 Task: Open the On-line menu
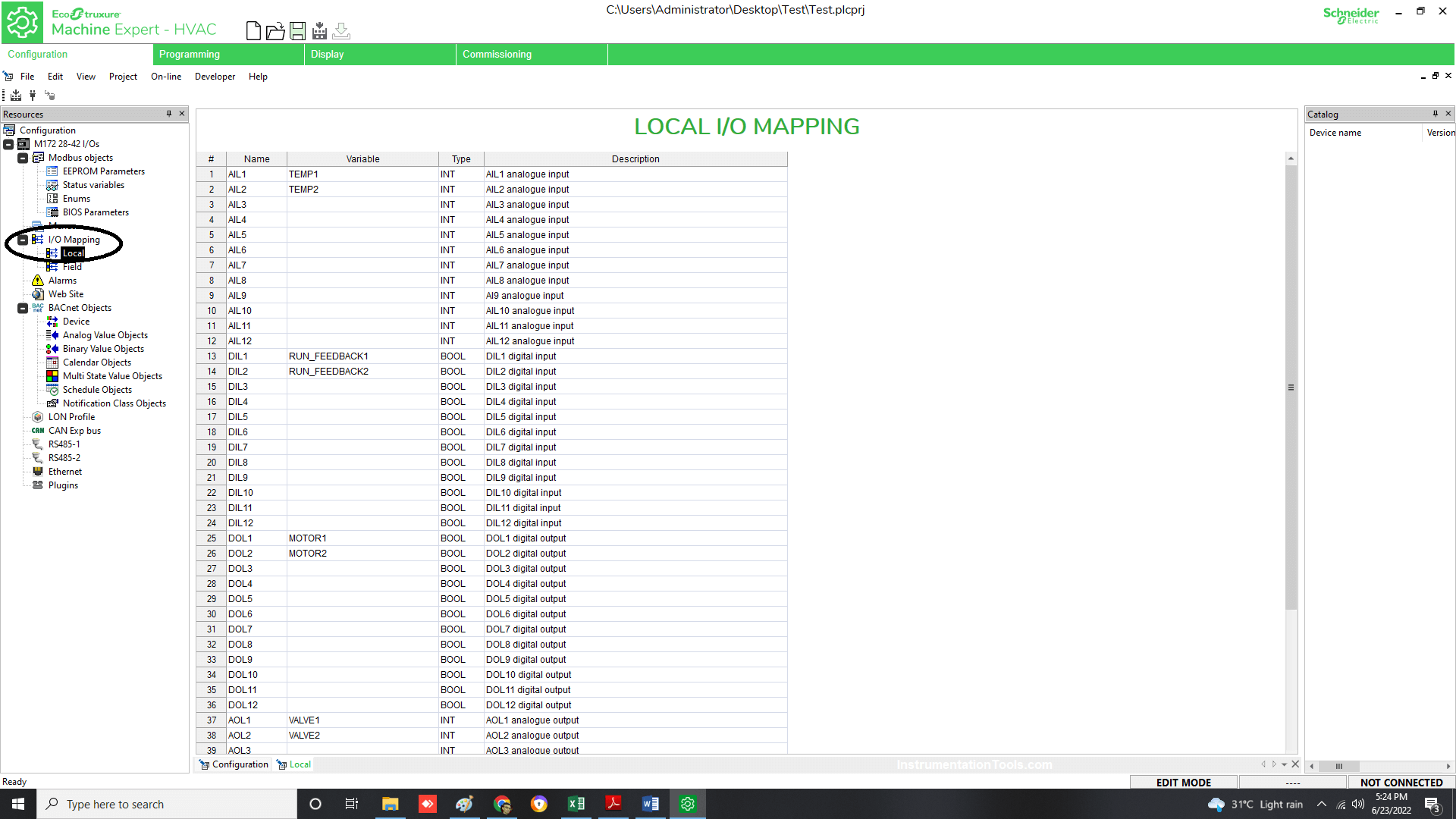[x=166, y=77]
